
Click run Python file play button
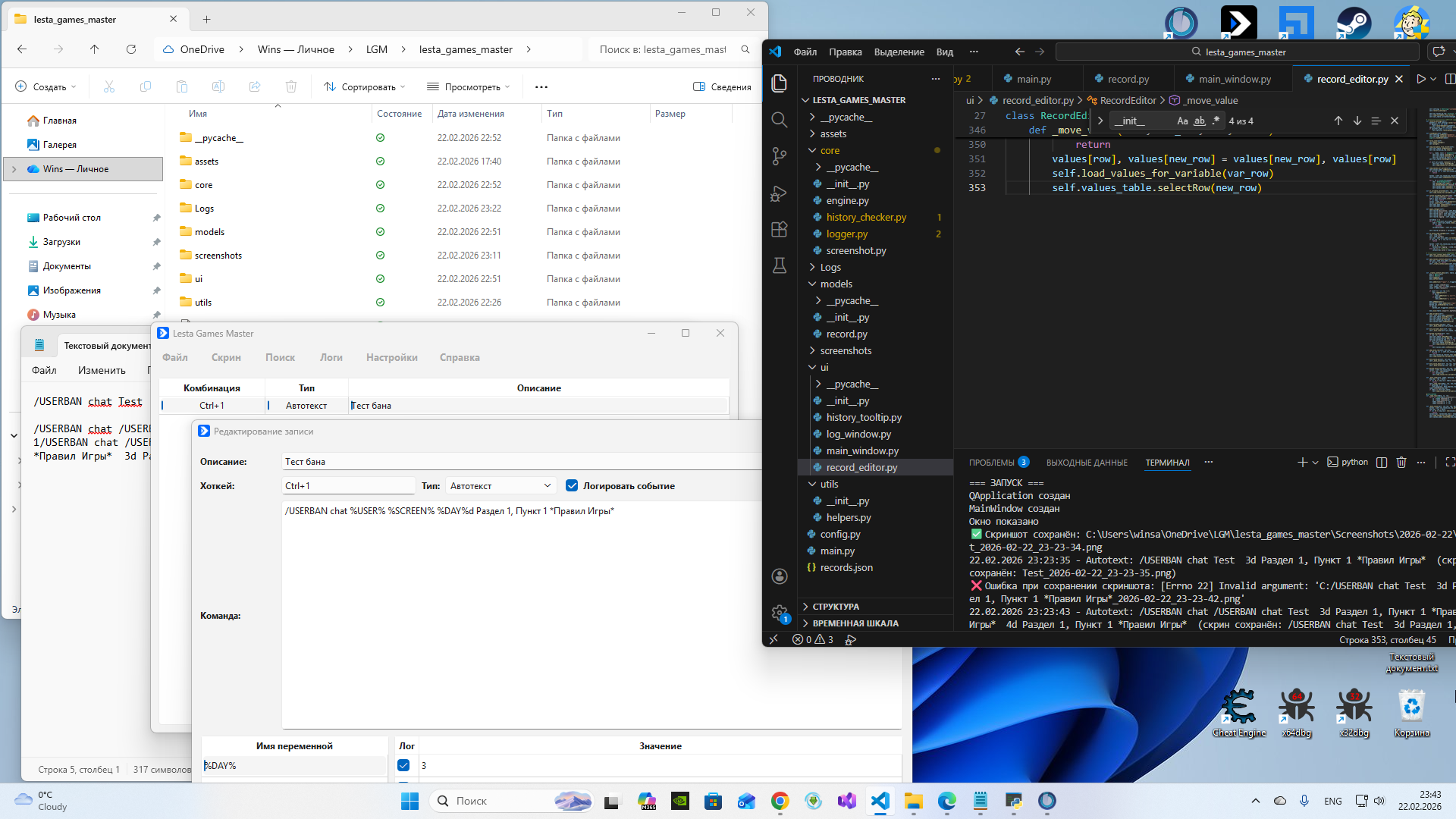point(1421,79)
